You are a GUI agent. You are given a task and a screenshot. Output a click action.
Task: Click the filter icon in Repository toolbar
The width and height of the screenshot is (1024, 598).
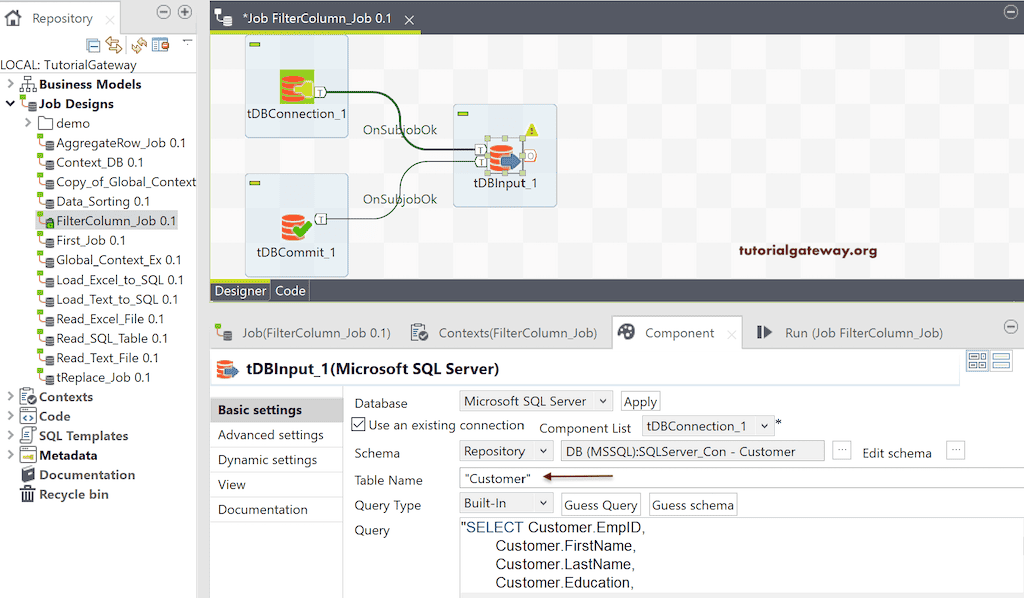click(160, 45)
